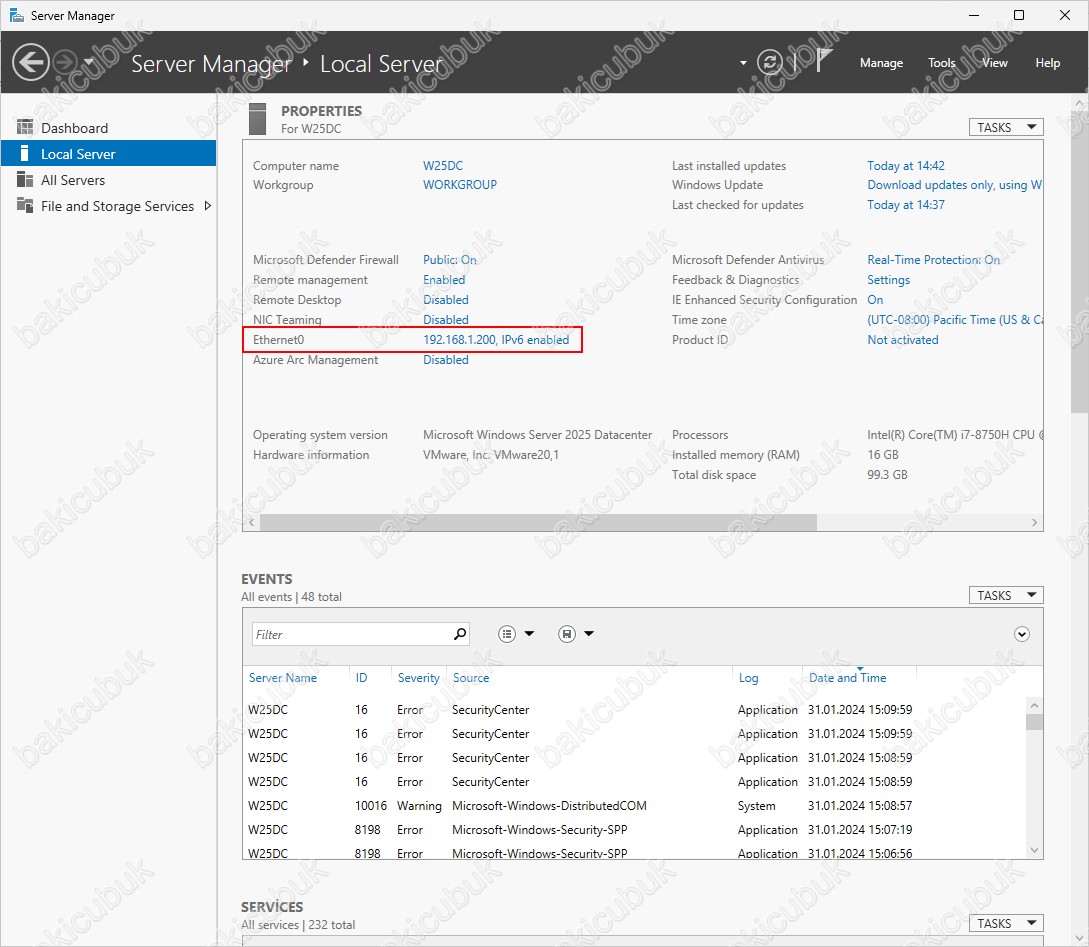
Task: Click the back navigation arrow
Action: (31, 62)
